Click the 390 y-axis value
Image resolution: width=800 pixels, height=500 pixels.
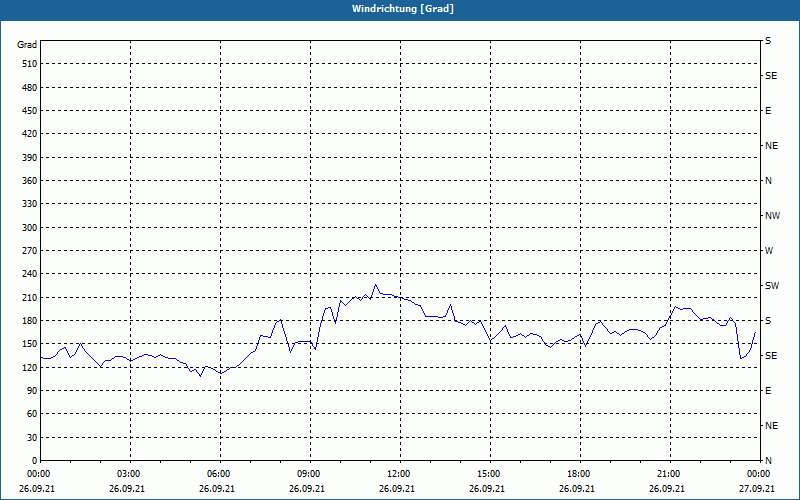(30, 158)
